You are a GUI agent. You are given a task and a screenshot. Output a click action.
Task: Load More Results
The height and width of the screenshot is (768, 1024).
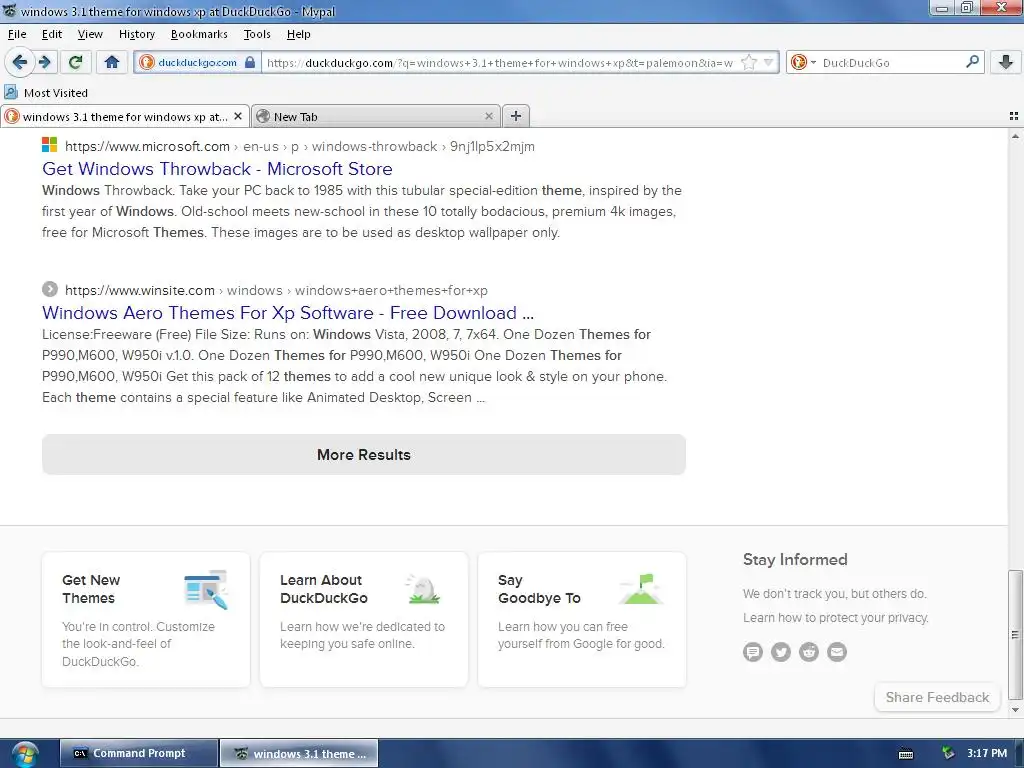coord(364,455)
